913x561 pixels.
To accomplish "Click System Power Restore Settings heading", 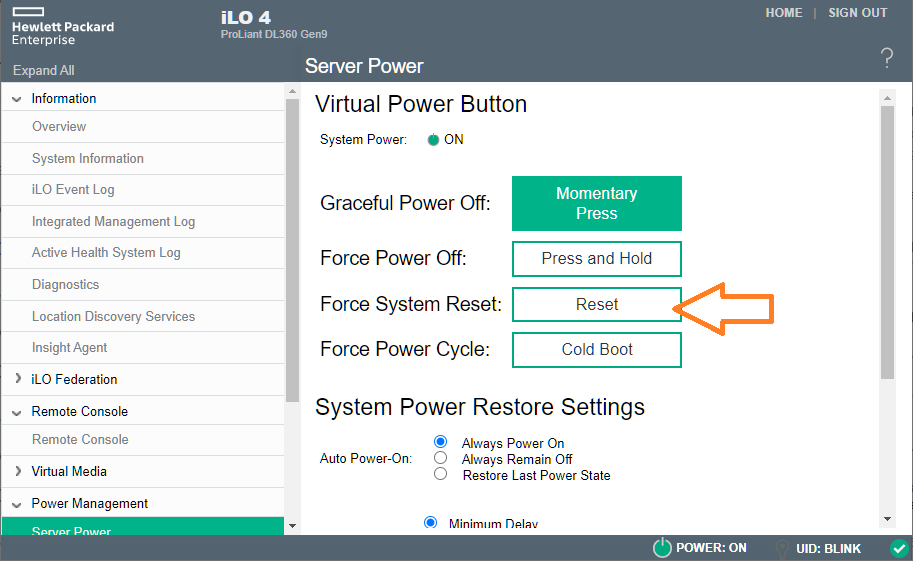I will click(480, 407).
